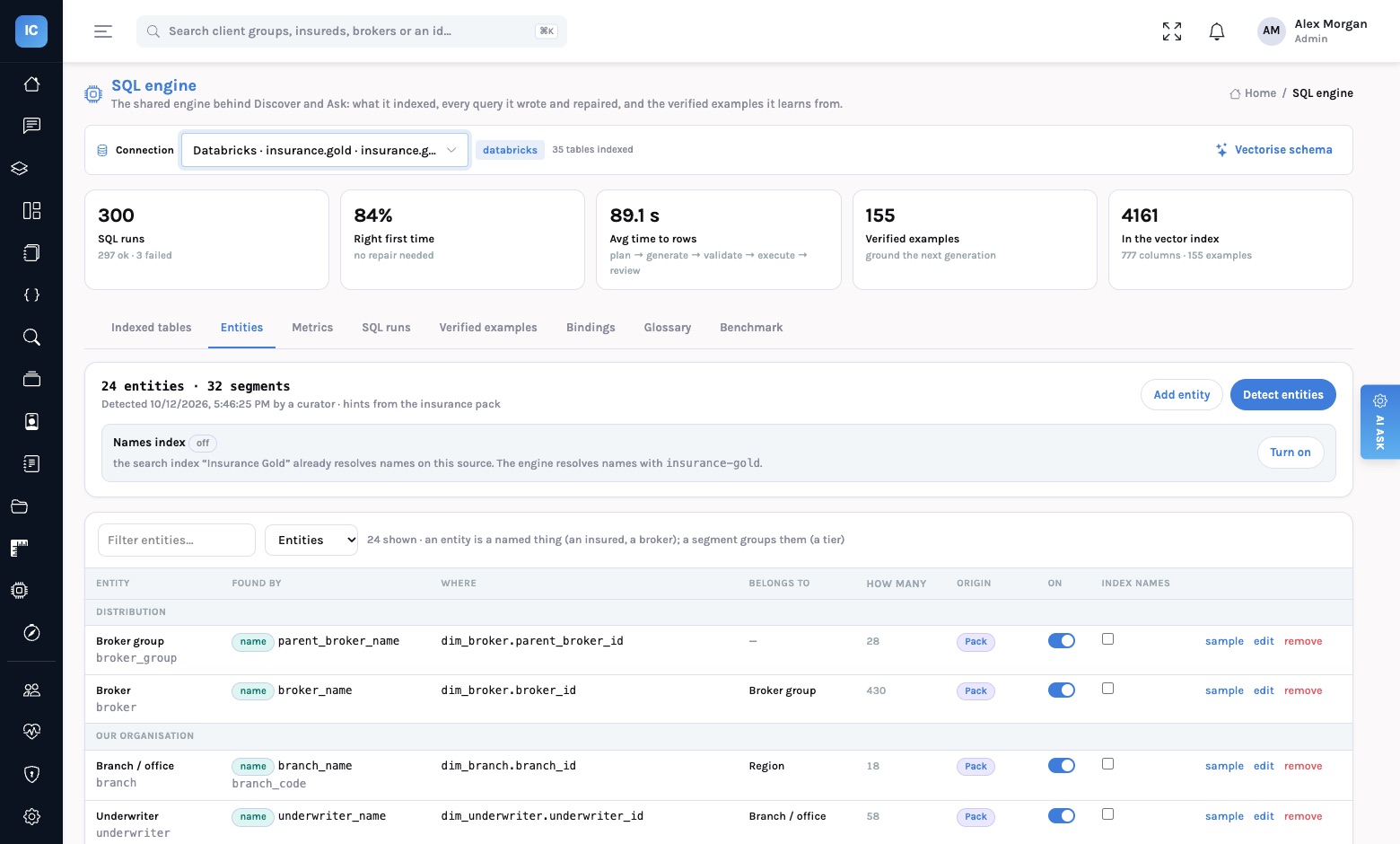Open the heartbeat health sidebar icon
Screen dimensions: 1400x844
tap(31, 732)
